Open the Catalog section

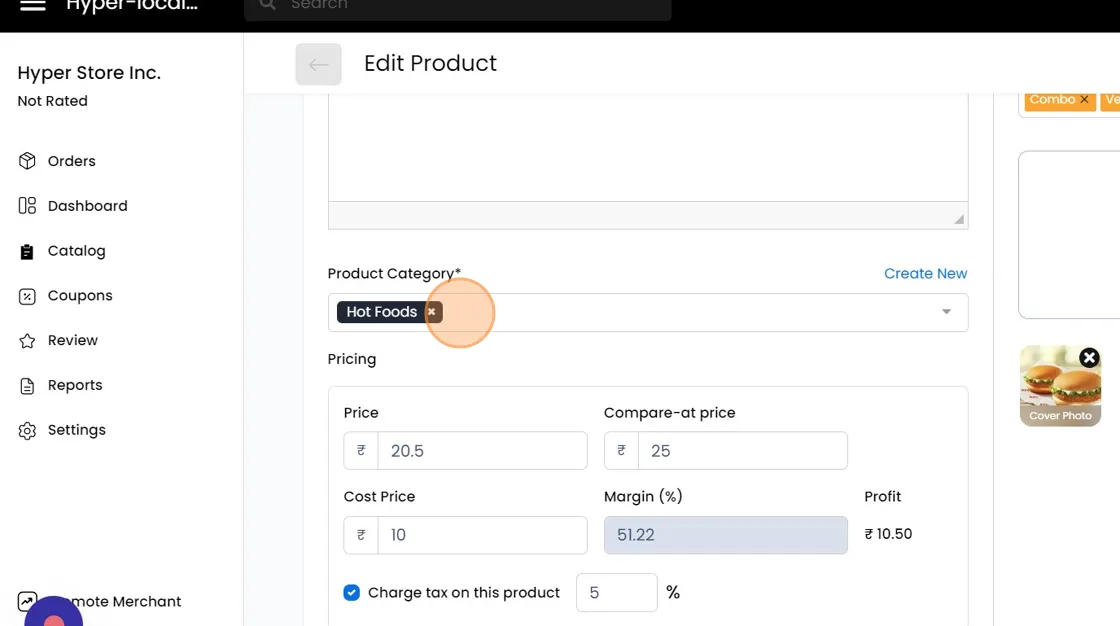click(x=76, y=251)
